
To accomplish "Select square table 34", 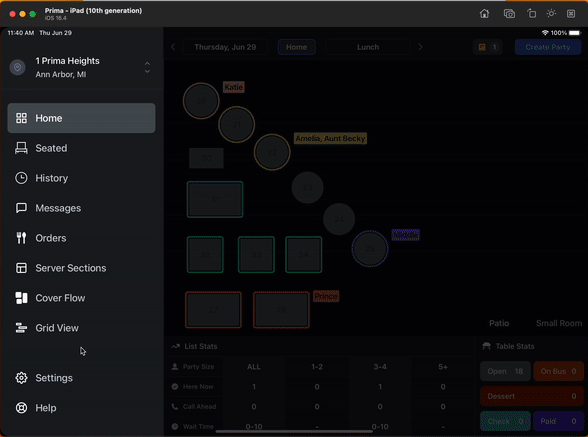I will [304, 254].
